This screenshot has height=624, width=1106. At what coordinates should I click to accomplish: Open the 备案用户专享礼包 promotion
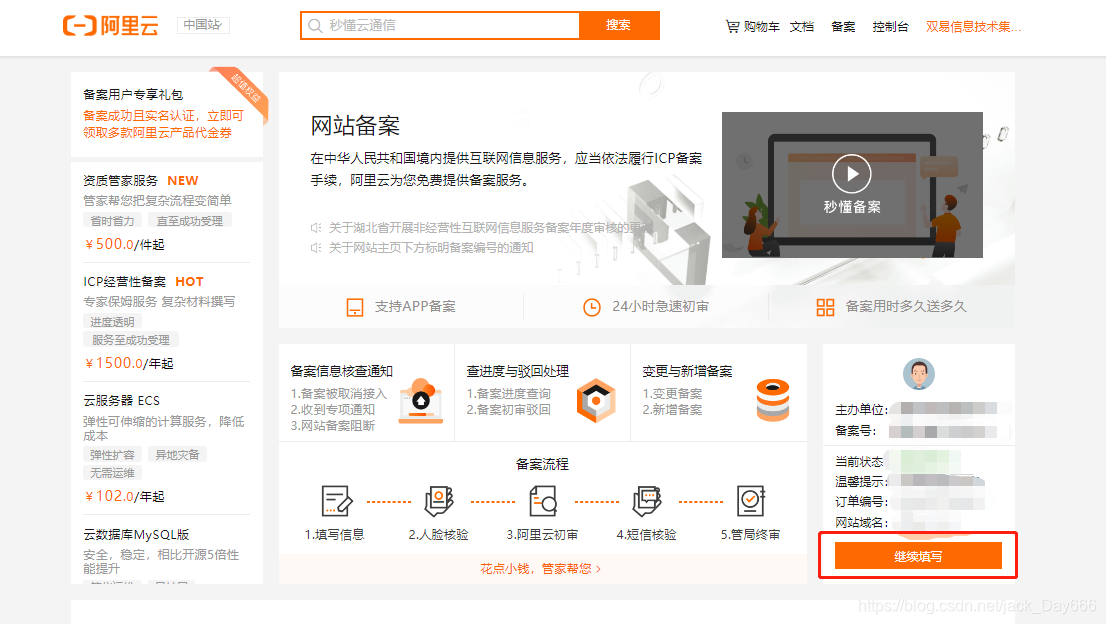[x=133, y=94]
